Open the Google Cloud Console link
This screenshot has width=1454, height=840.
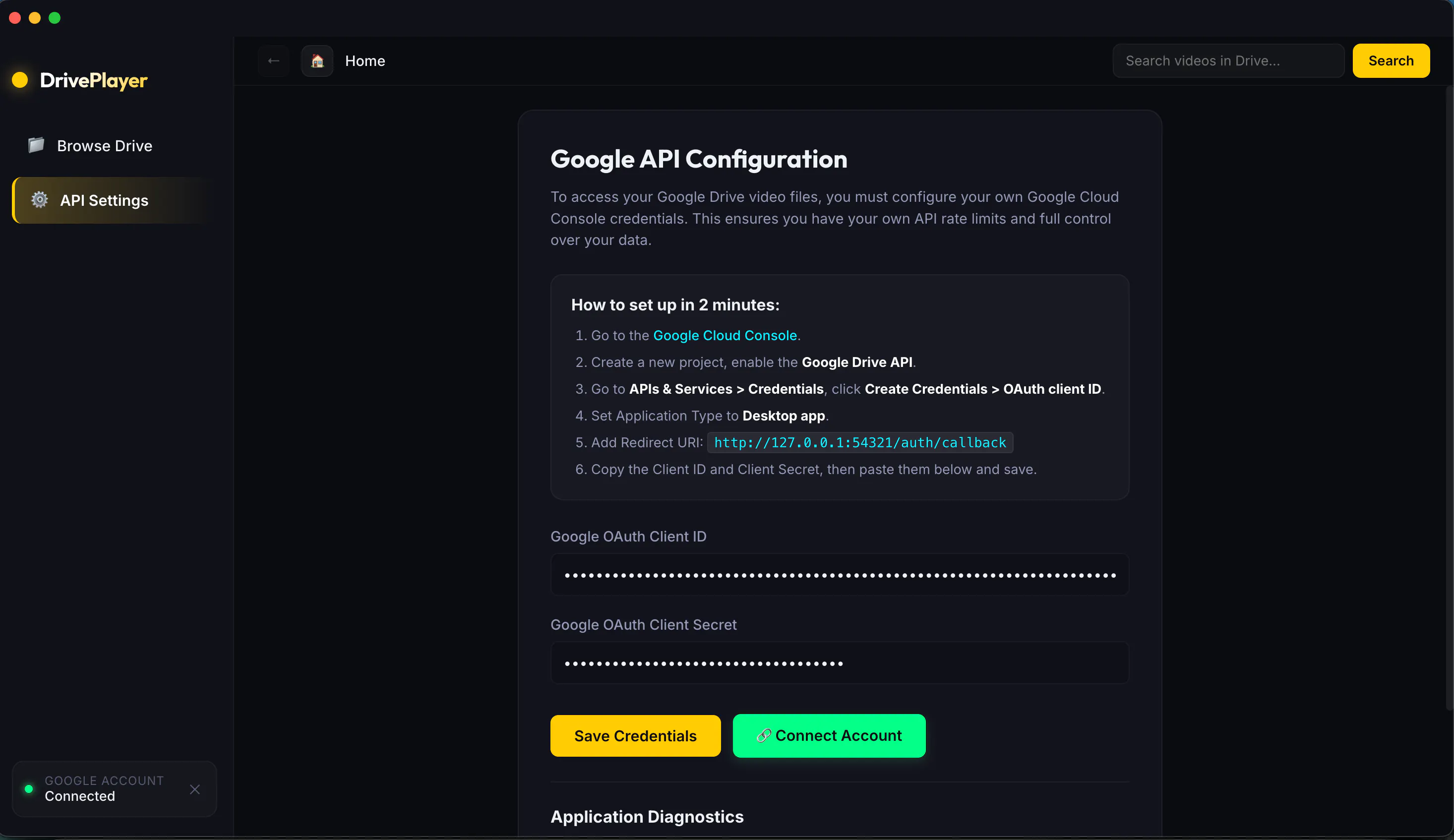click(x=725, y=335)
